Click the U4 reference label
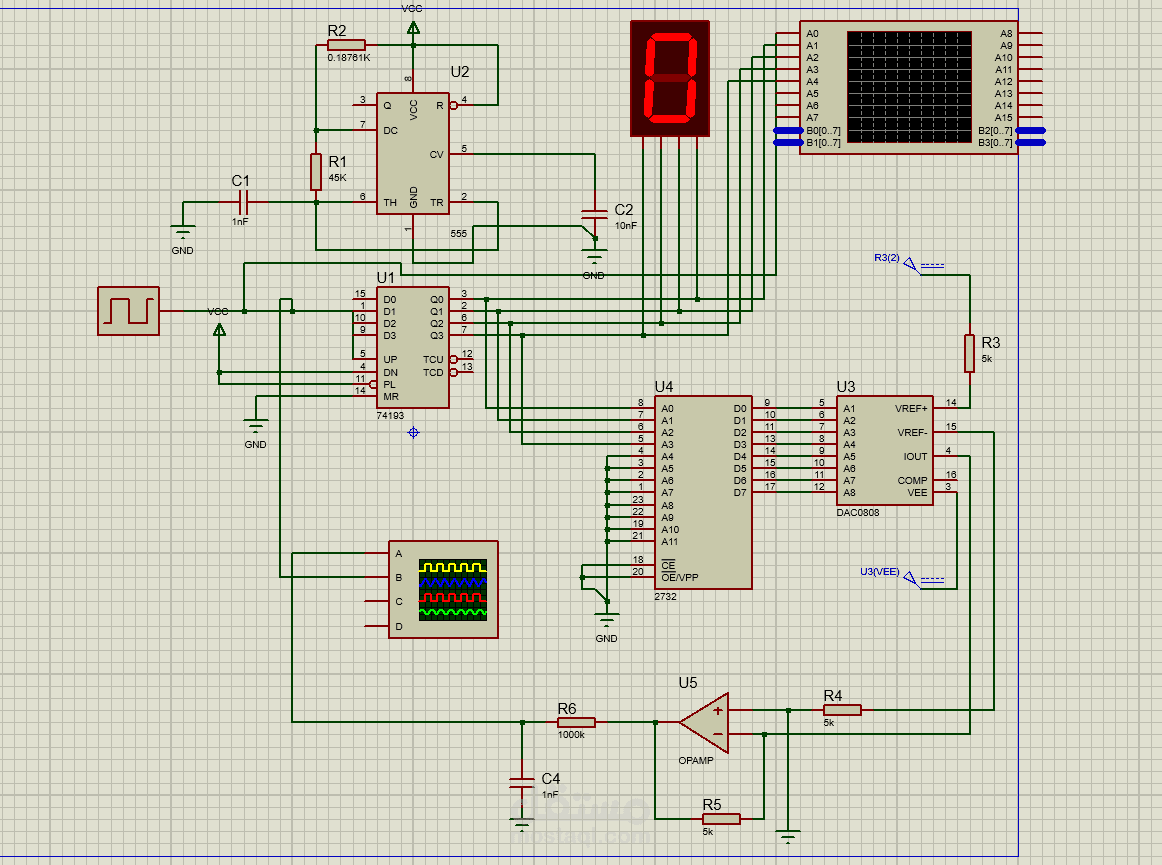 (x=663, y=386)
